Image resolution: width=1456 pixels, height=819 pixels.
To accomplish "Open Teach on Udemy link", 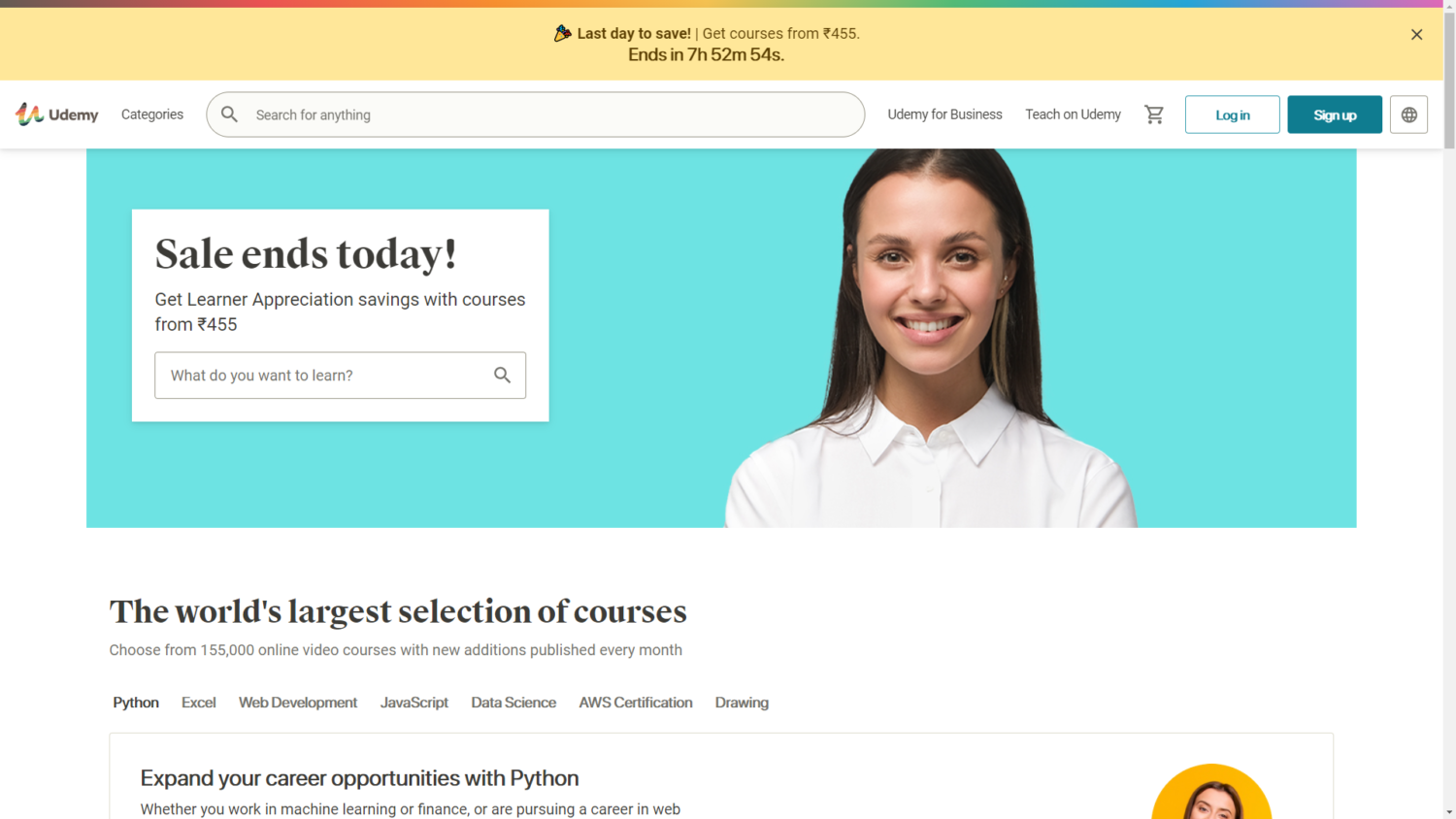I will [x=1073, y=115].
